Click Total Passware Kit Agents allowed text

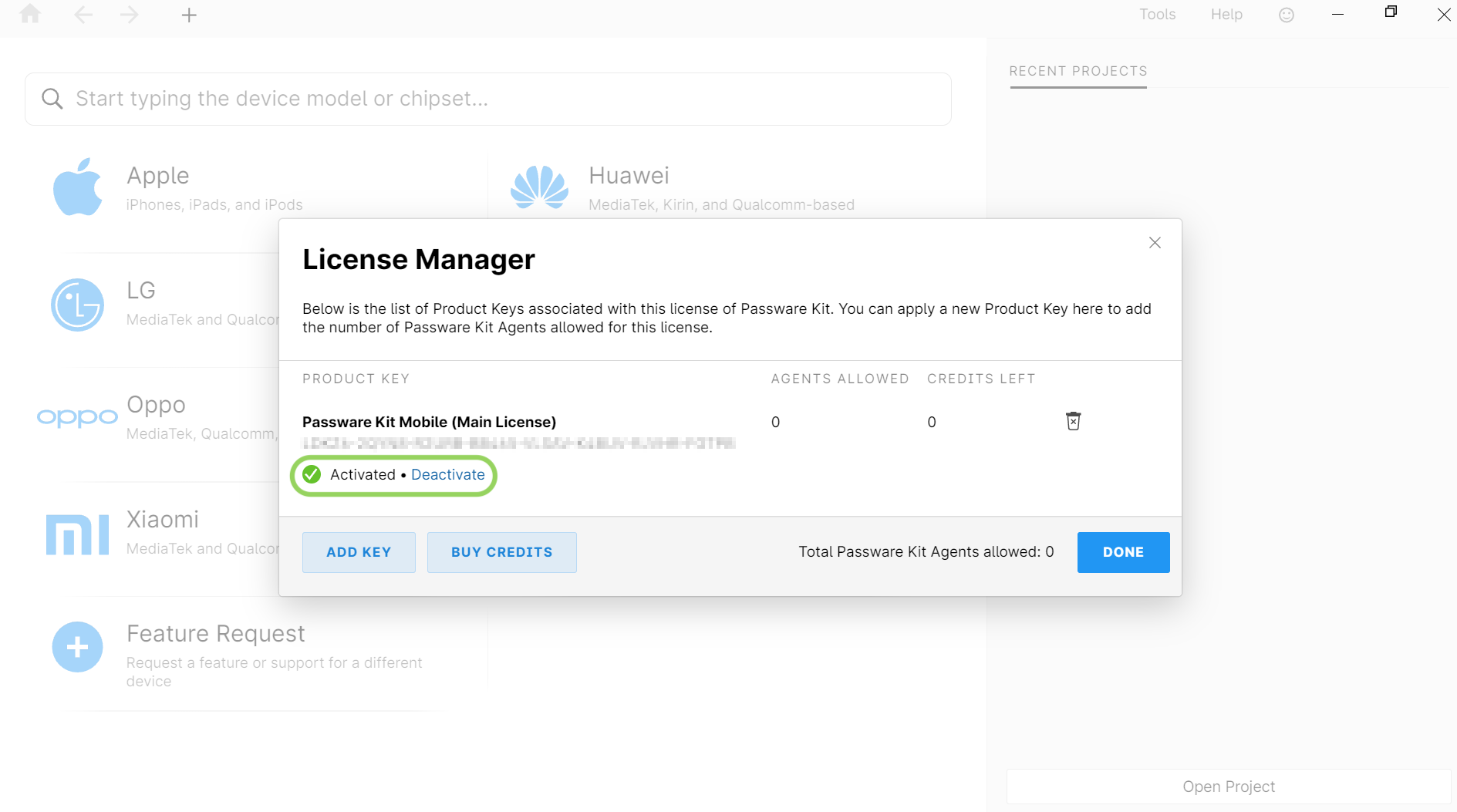(x=926, y=551)
